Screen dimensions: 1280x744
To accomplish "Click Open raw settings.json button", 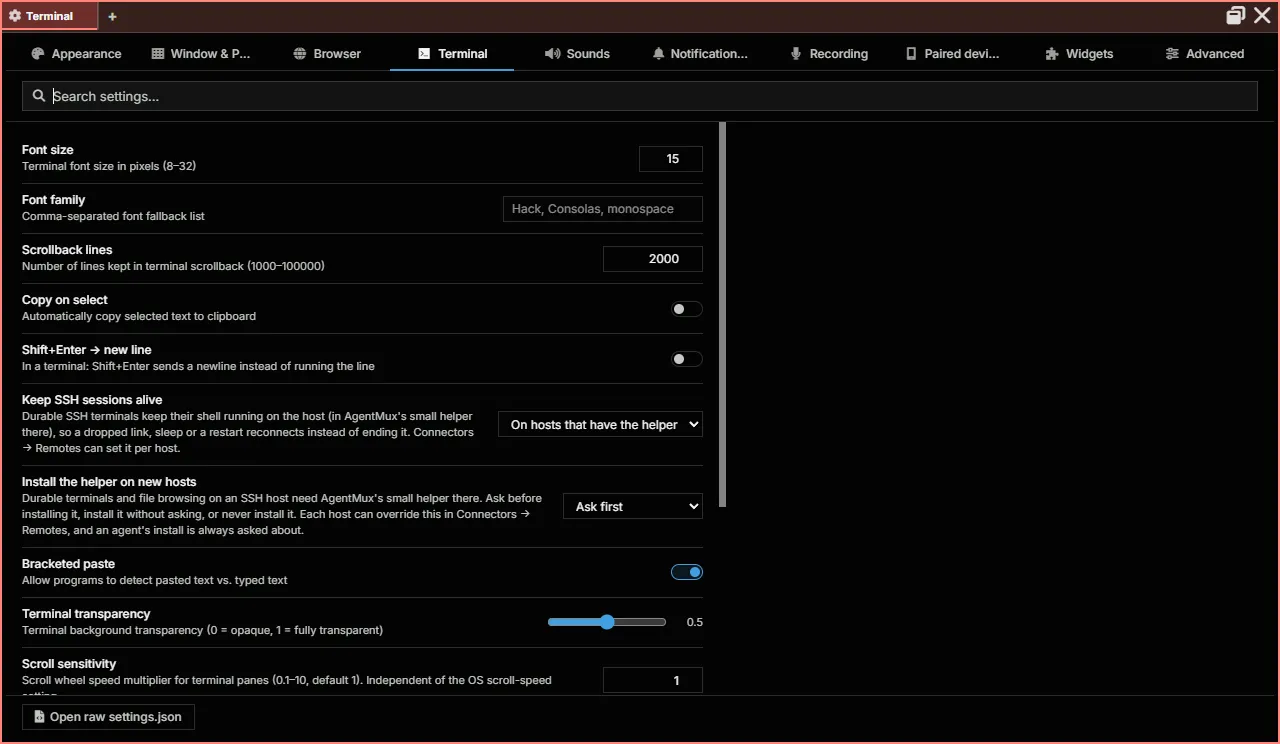I will click(x=108, y=717).
